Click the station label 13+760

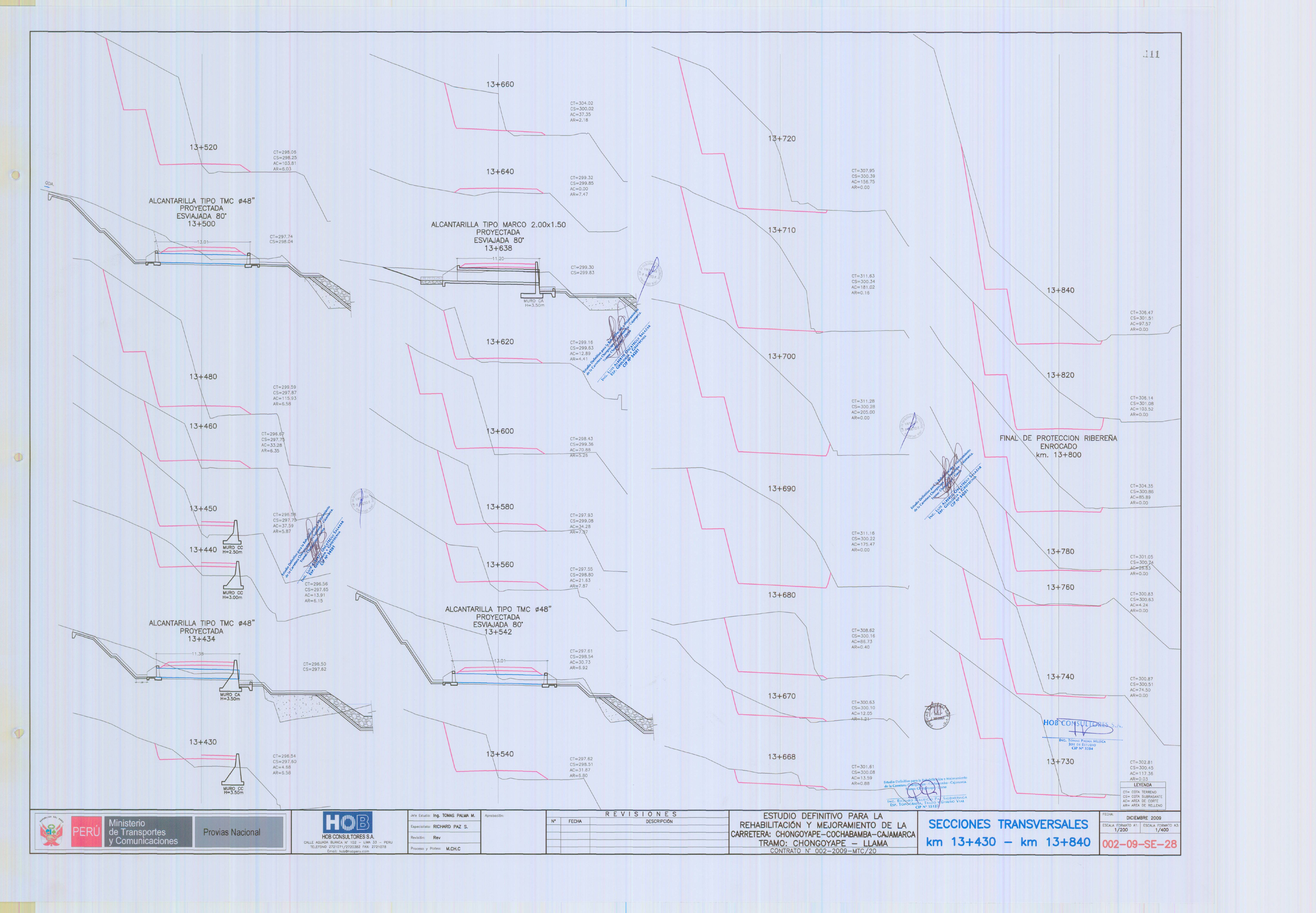[x=1060, y=587]
